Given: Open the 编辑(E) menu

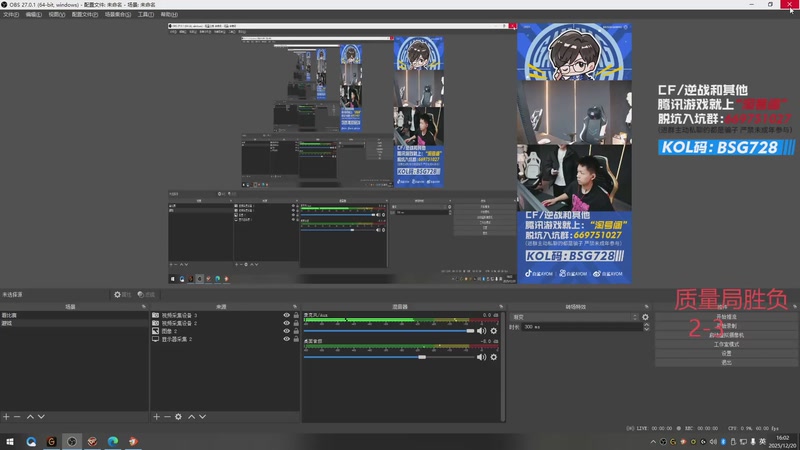Looking at the screenshot, I should [x=34, y=14].
